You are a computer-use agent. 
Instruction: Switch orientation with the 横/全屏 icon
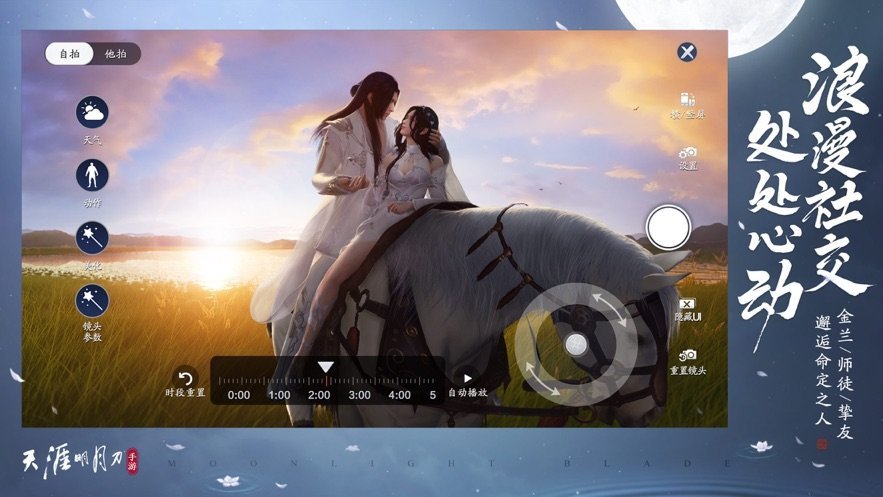[688, 103]
